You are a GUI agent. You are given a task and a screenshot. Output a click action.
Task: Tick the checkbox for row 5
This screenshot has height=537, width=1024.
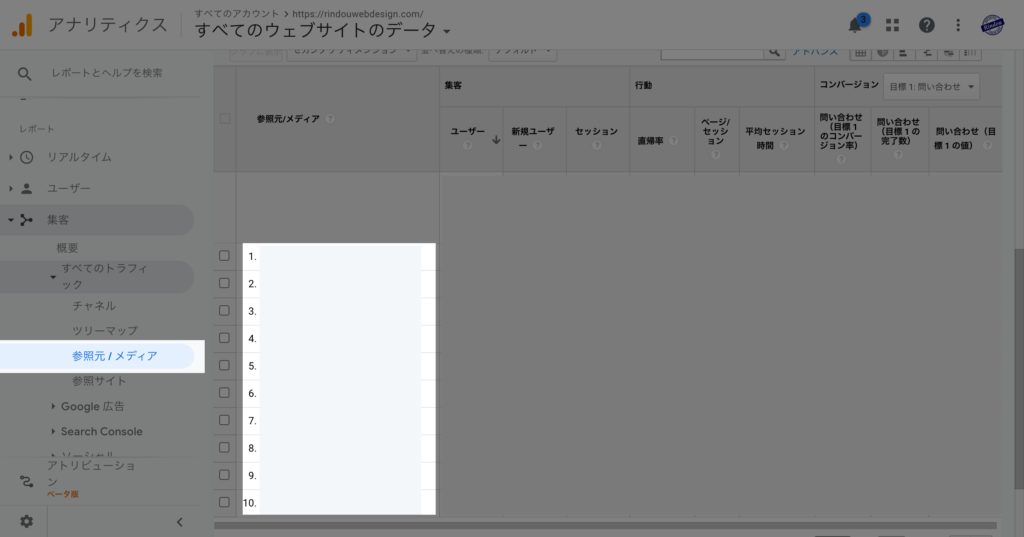(224, 365)
